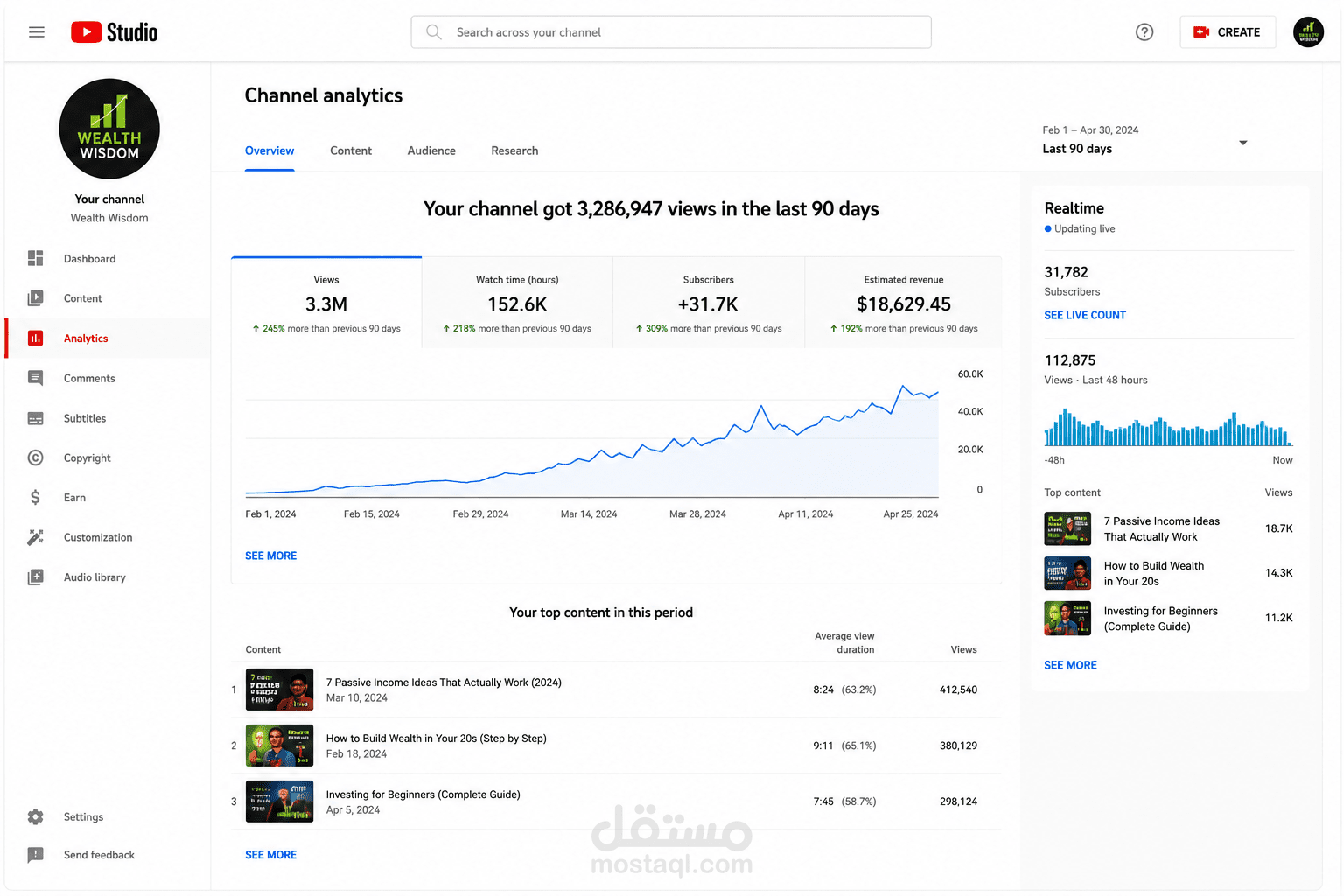Viewport: 1344px width, 896px height.
Task: Click the search across your channel field
Action: 671,32
